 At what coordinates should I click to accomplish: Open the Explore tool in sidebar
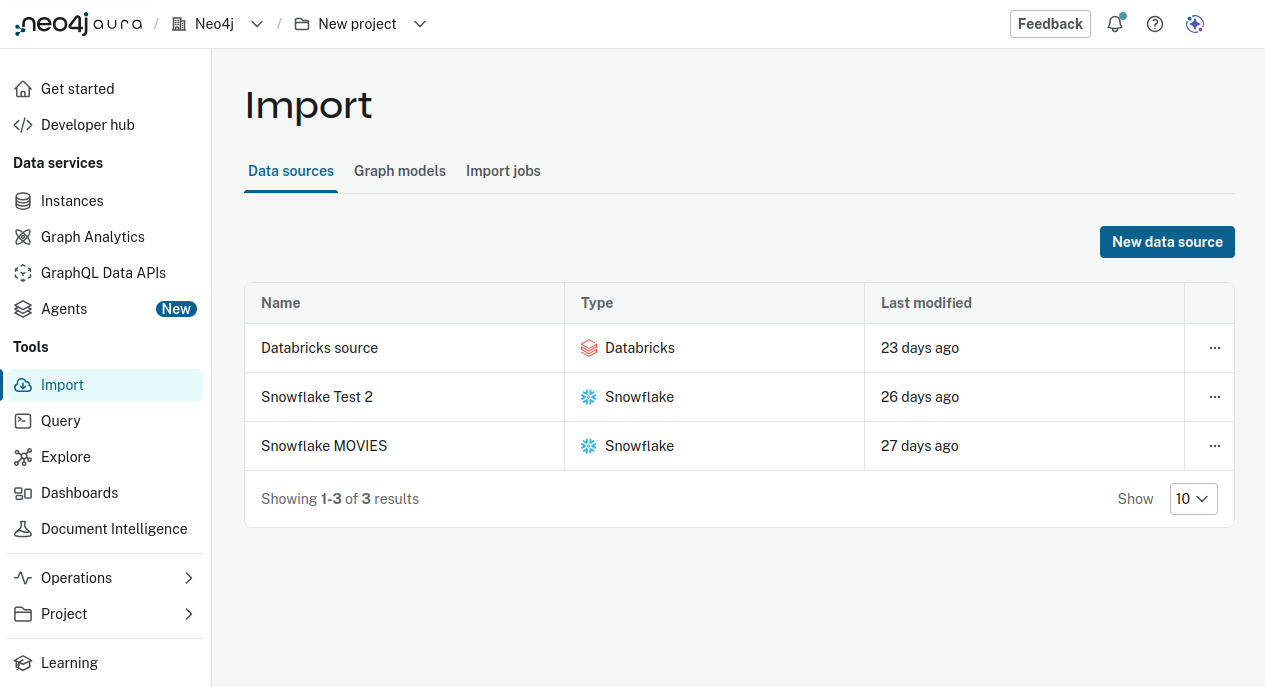[105, 457]
